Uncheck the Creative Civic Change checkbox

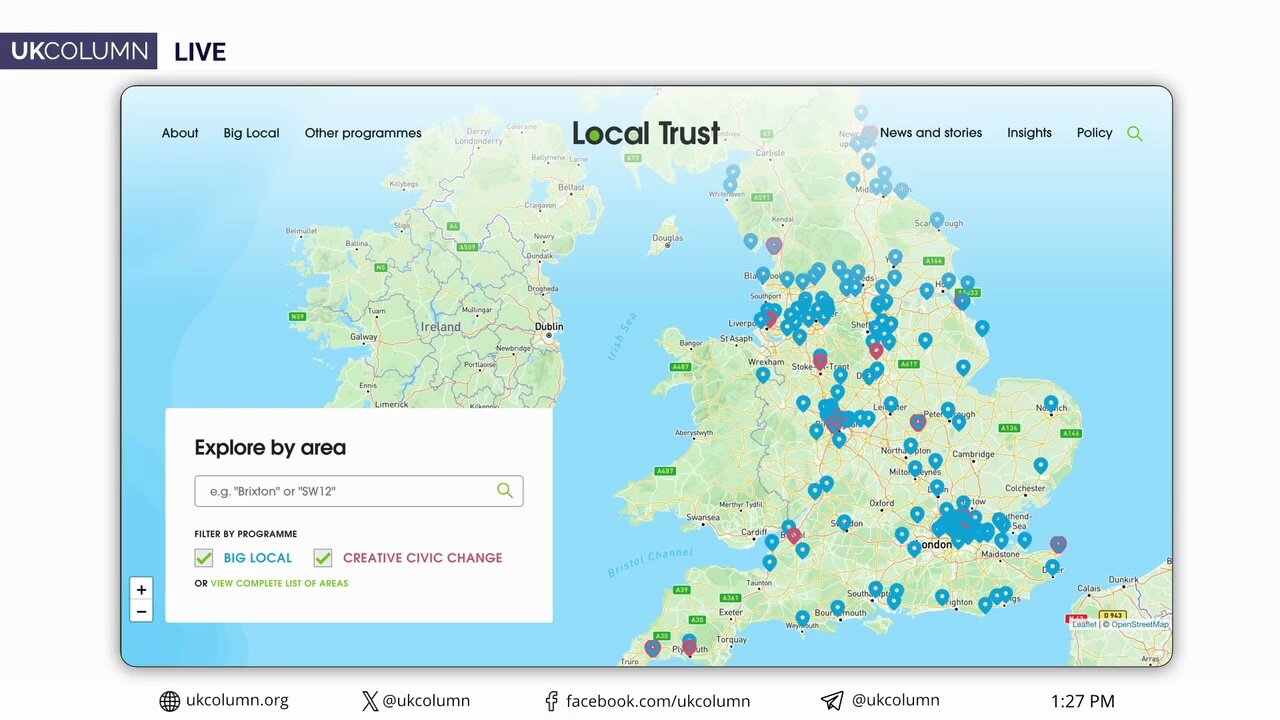coord(323,557)
